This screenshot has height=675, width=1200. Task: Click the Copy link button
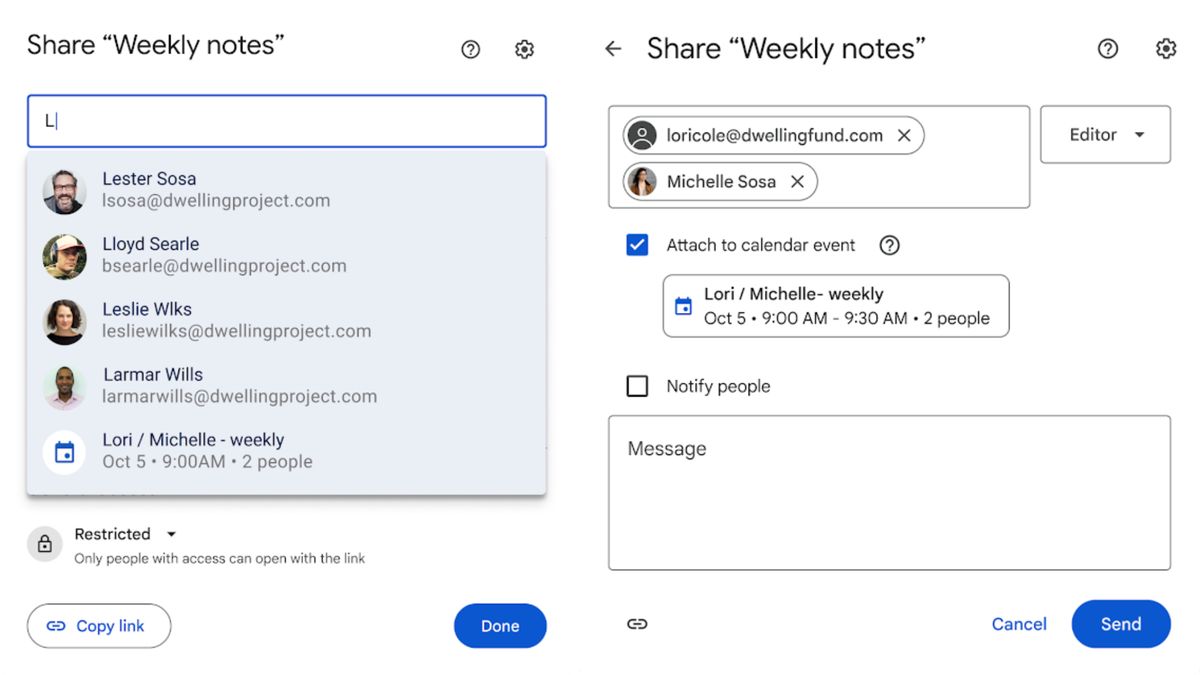(98, 625)
